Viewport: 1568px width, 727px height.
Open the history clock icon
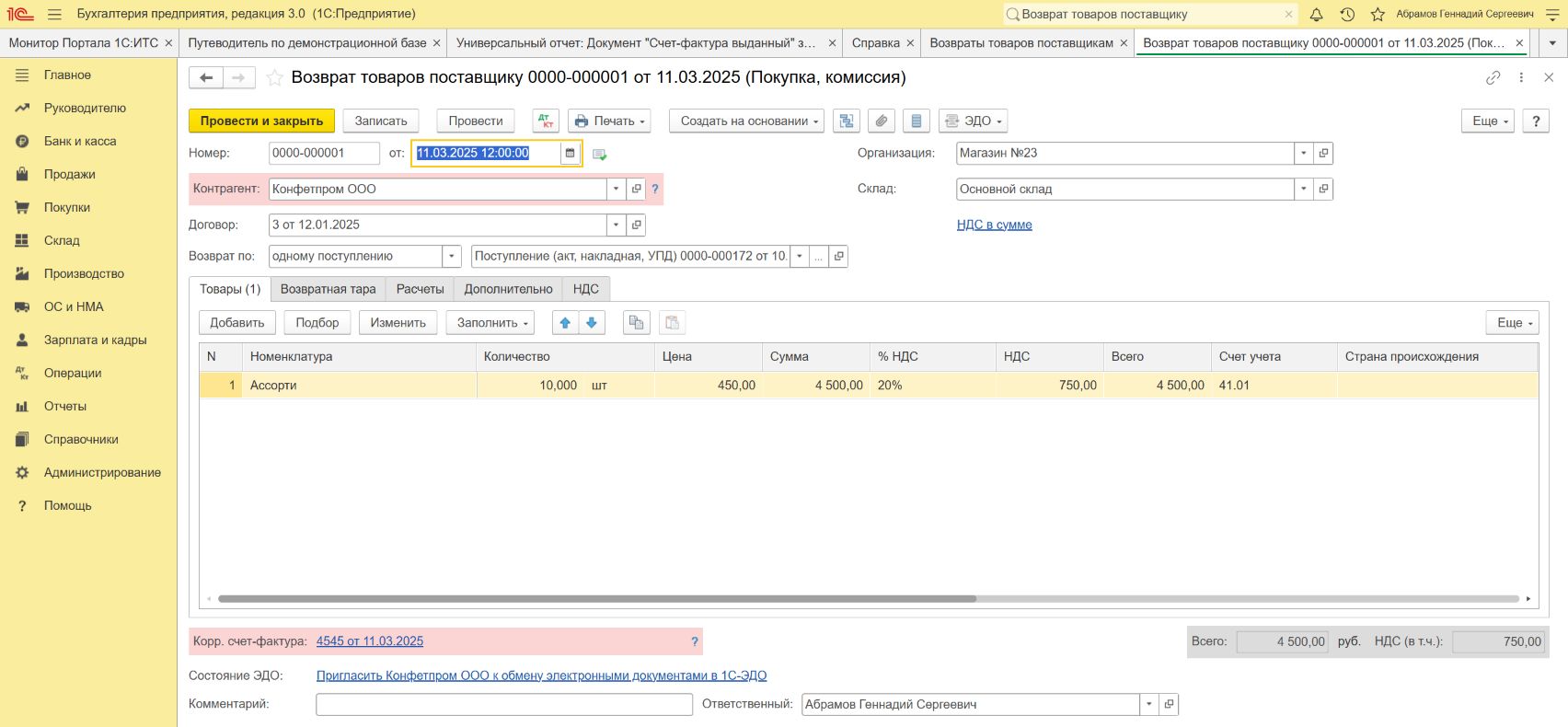click(1347, 15)
